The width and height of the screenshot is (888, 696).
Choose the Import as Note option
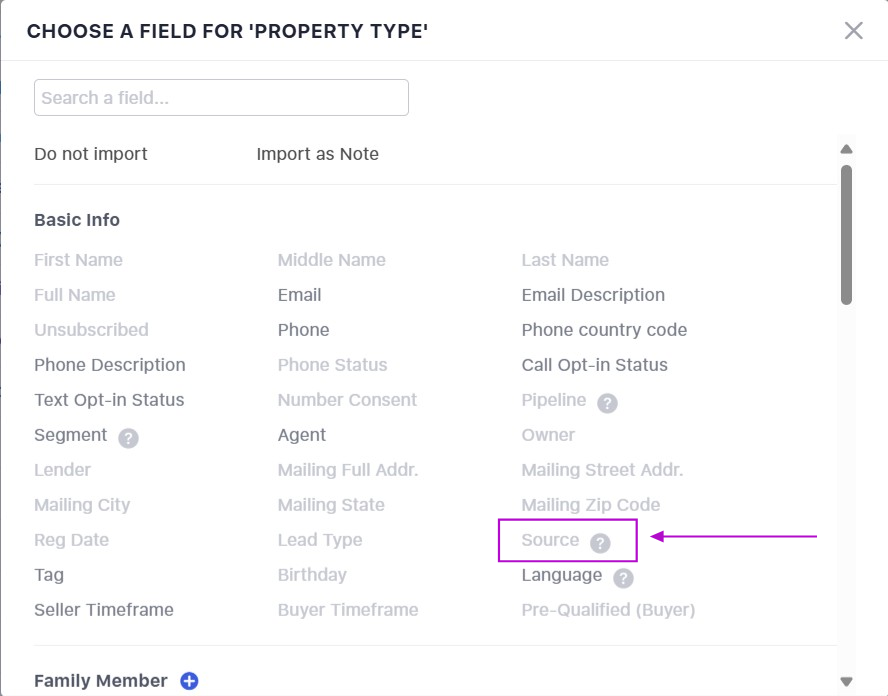click(317, 154)
